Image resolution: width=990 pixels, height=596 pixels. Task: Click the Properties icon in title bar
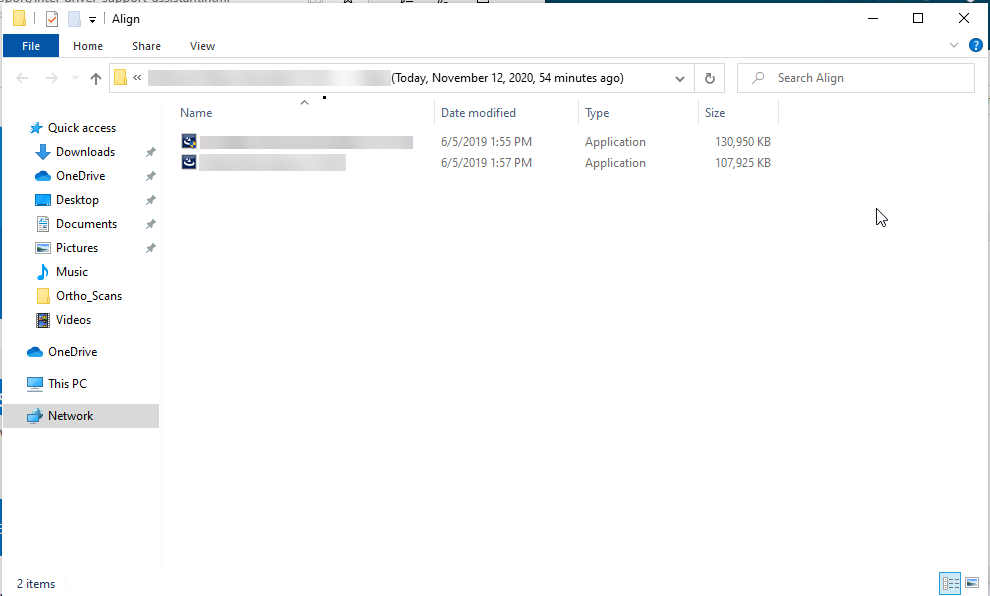[52, 19]
